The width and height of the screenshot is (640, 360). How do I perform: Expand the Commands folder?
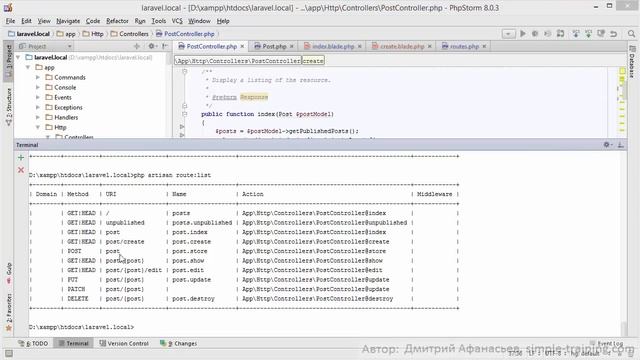tap(38, 77)
